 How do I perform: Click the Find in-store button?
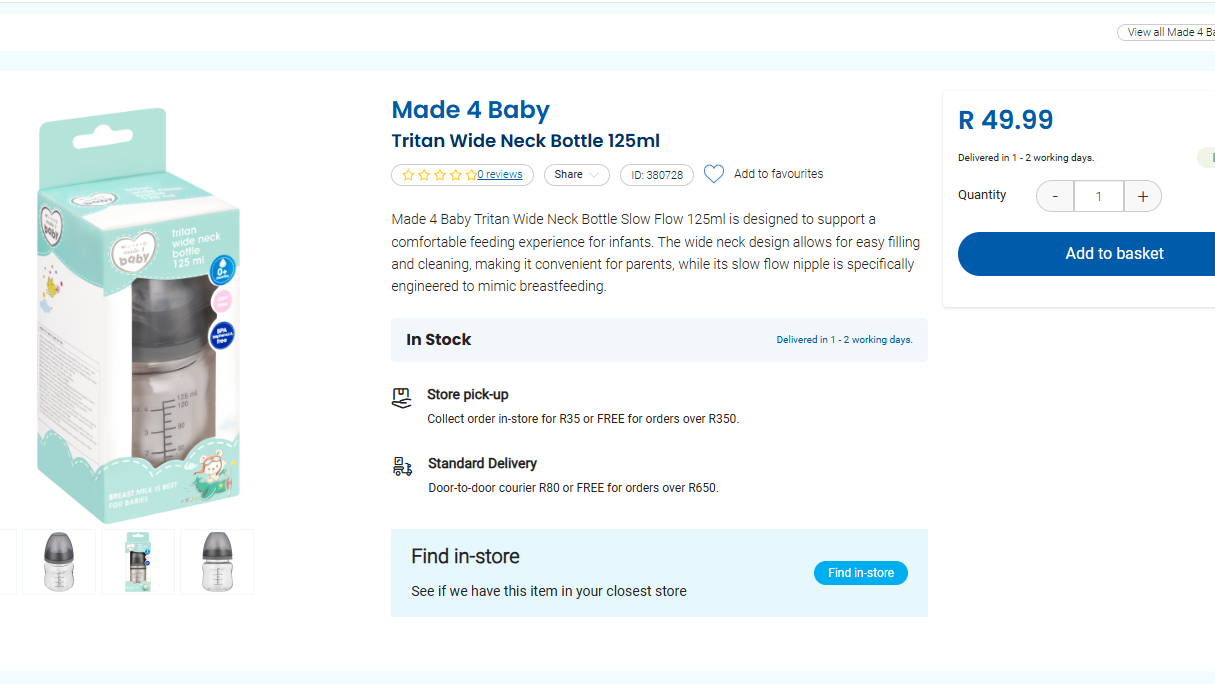point(860,573)
